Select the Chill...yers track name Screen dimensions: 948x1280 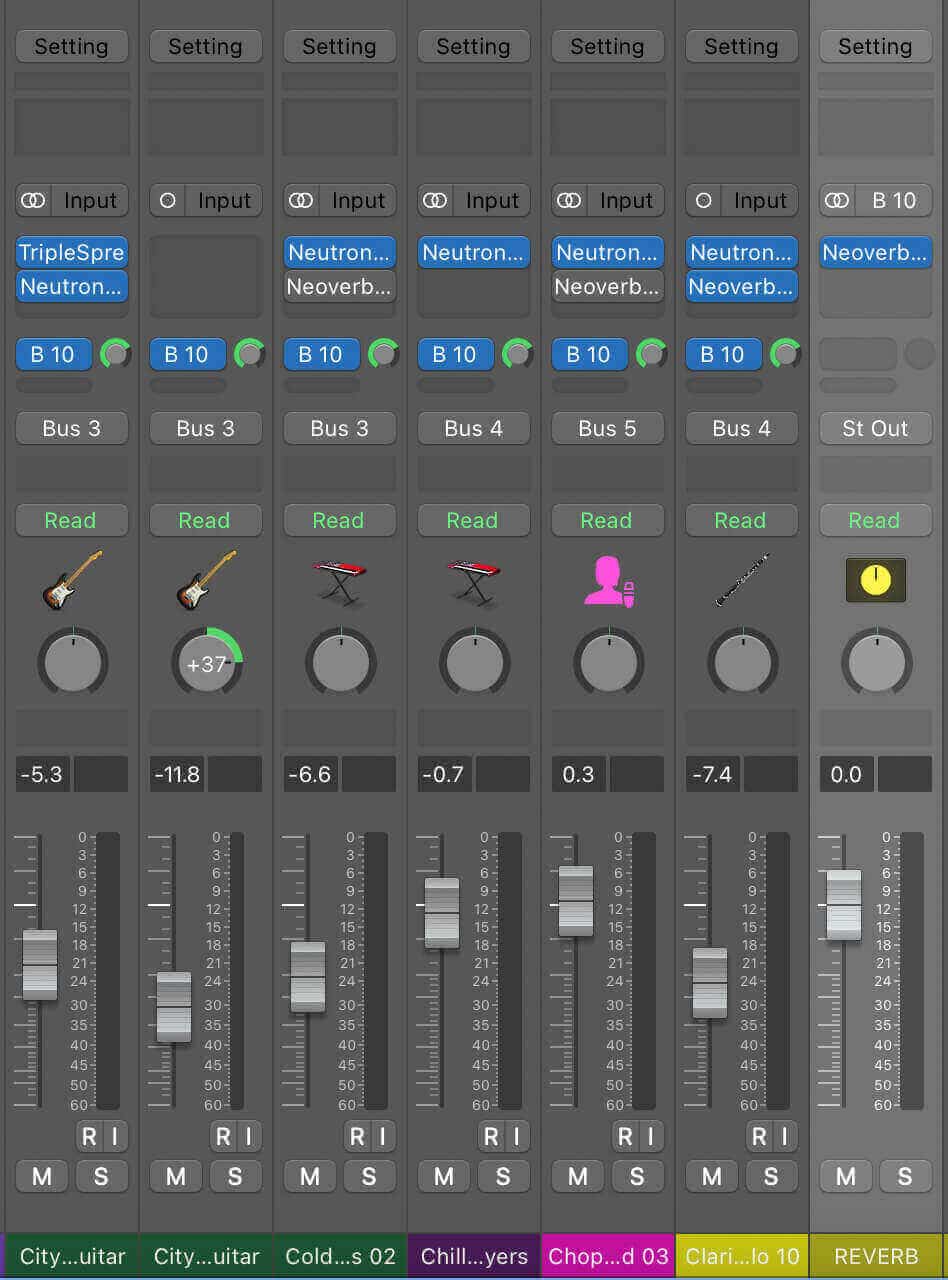coord(473,1256)
